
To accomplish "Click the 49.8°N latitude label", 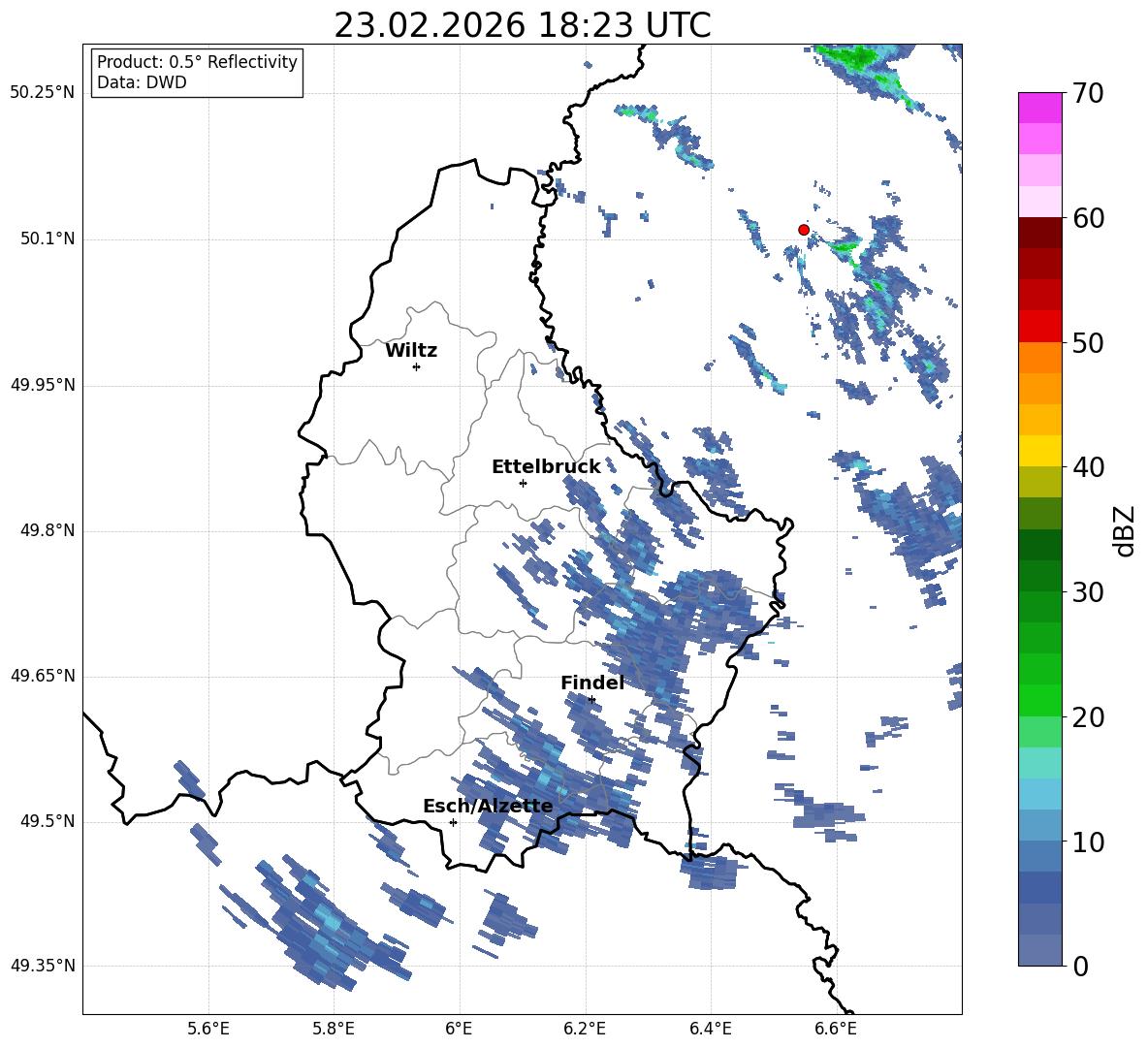I will [48, 530].
